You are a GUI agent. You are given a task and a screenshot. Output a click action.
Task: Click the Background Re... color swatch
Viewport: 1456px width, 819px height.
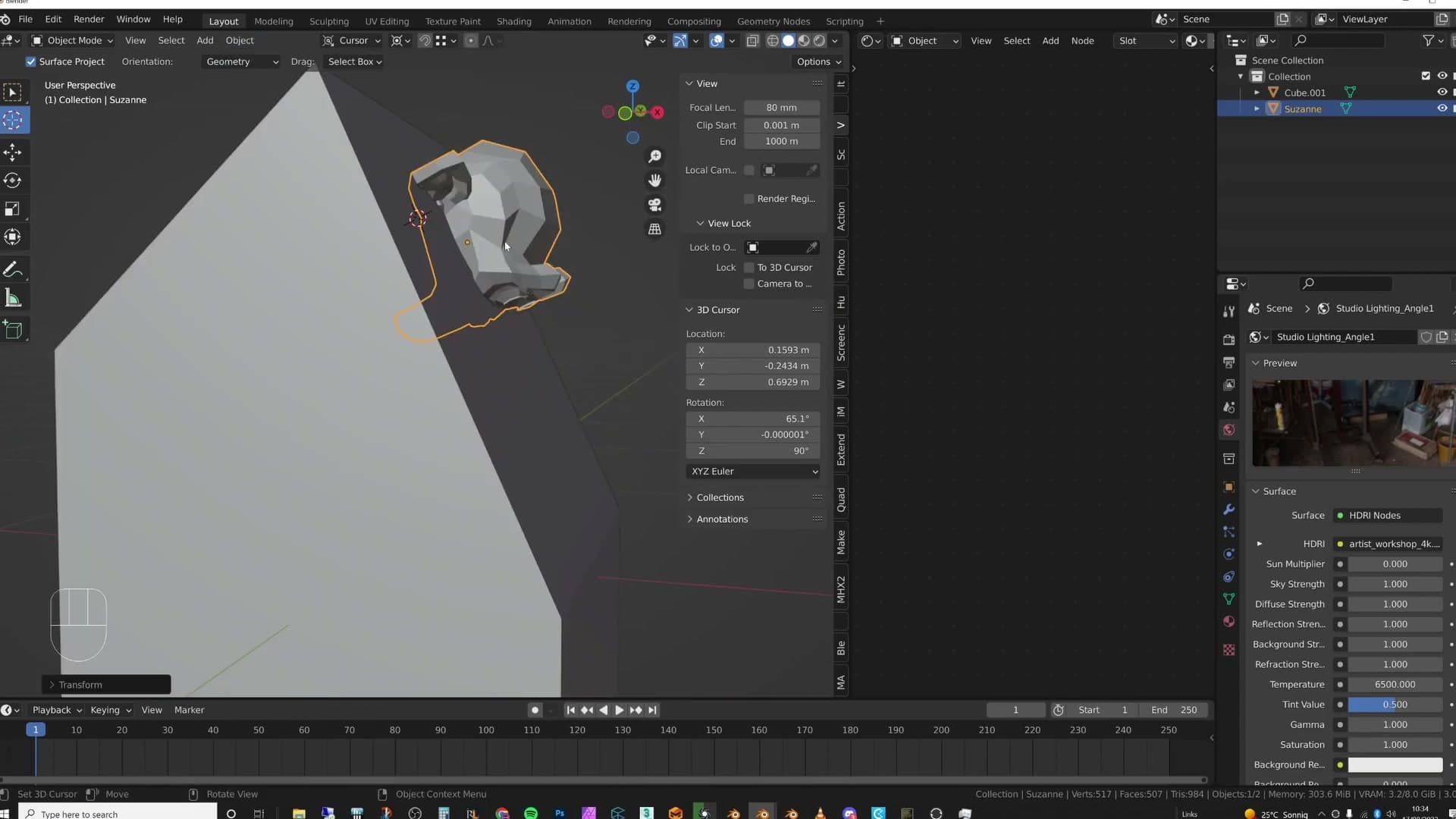[1395, 765]
